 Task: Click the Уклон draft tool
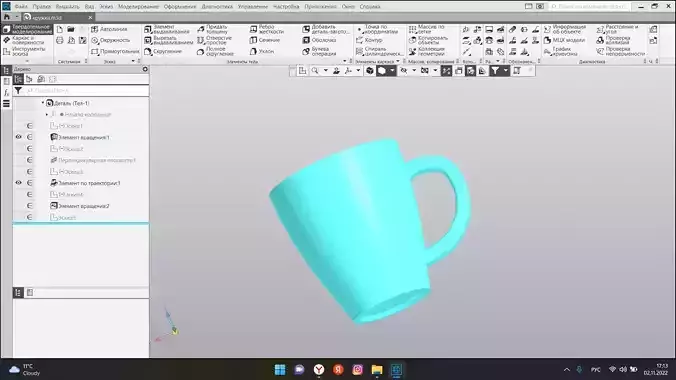[x=262, y=51]
